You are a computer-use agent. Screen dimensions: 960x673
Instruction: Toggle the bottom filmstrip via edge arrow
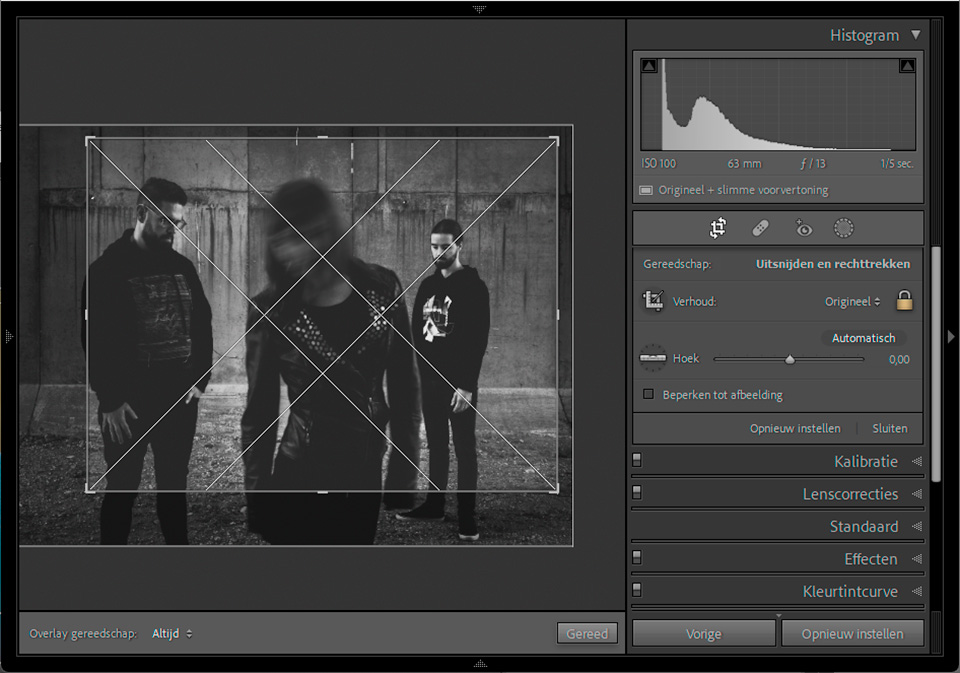coord(481,664)
